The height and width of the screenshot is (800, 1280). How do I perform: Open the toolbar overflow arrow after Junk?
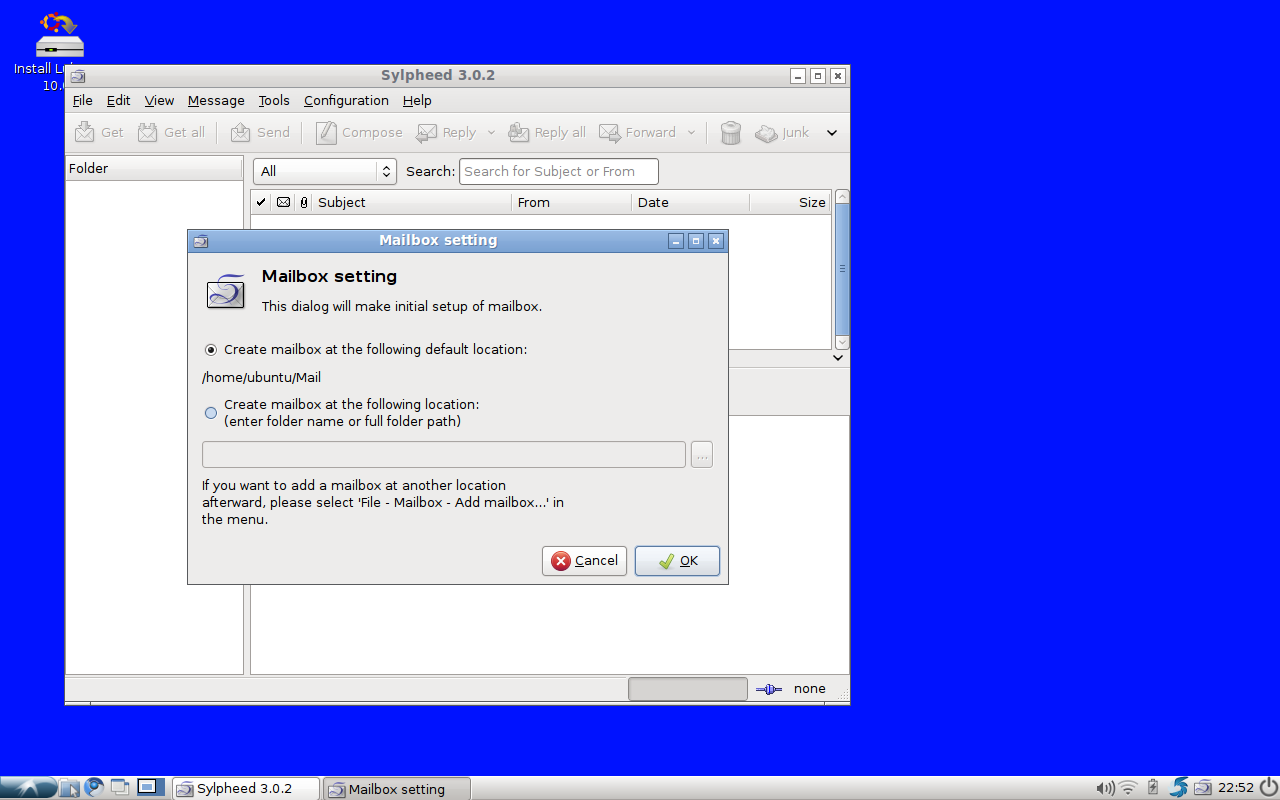click(832, 132)
